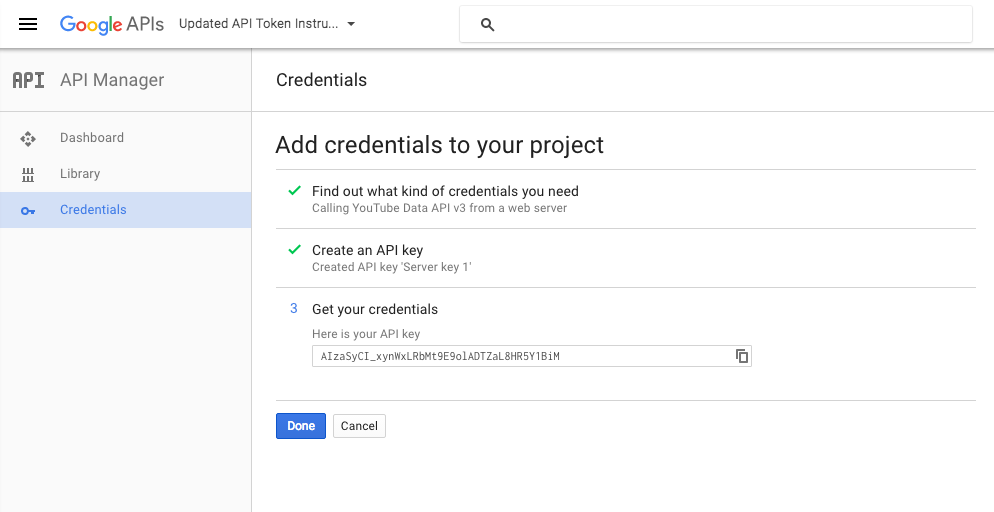The height and width of the screenshot is (512, 994).
Task: Click the Credentials key icon
Action: point(28,210)
